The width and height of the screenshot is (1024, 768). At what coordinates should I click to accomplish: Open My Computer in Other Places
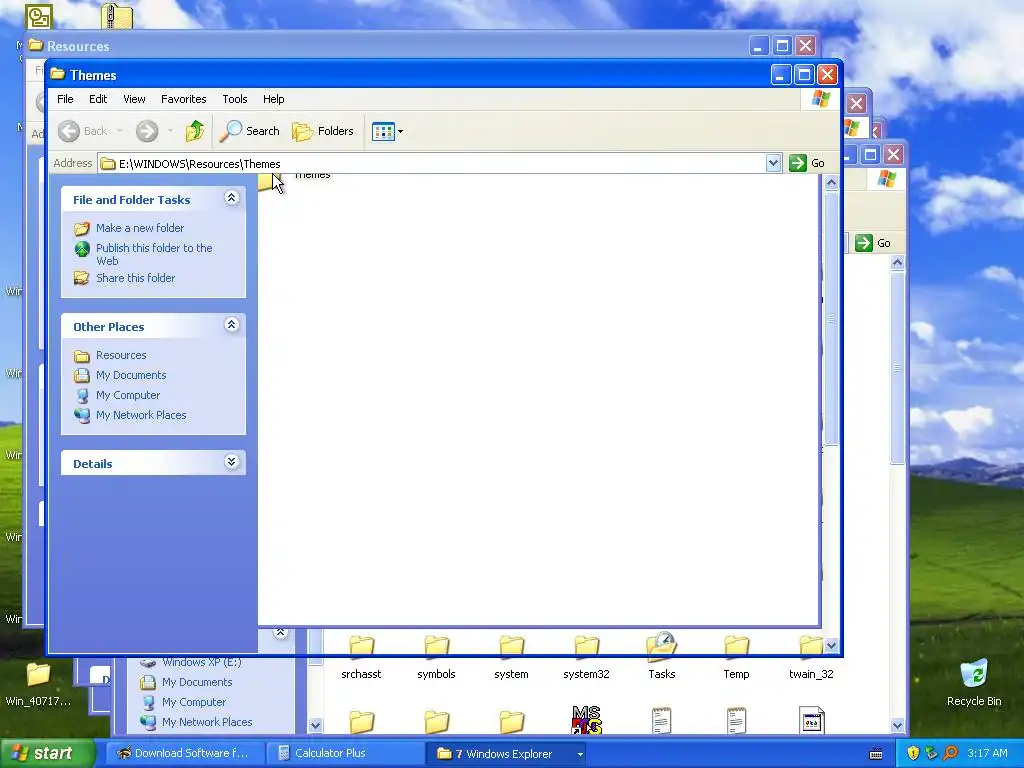(x=128, y=395)
